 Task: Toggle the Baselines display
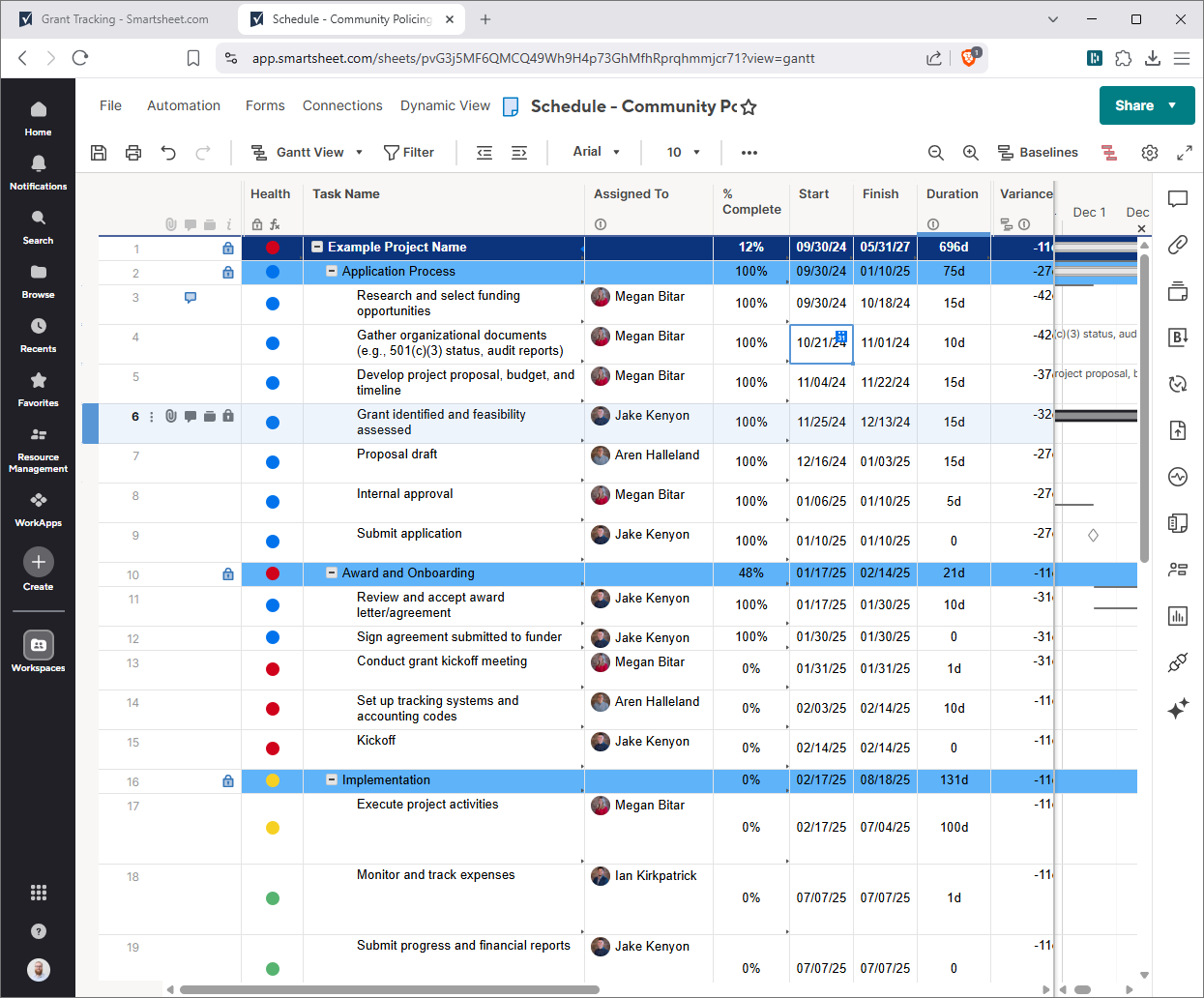click(1038, 152)
